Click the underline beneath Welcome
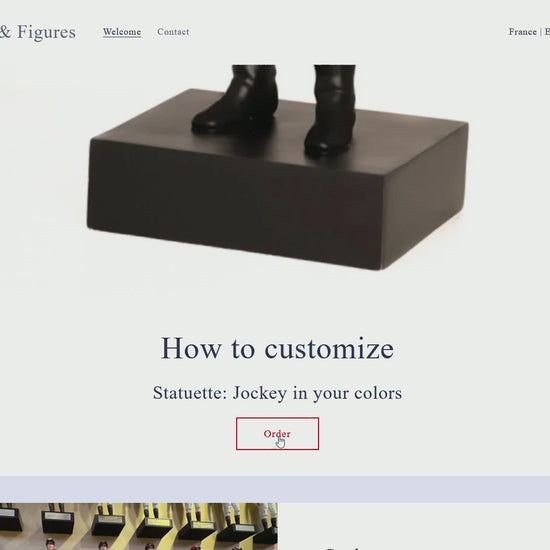This screenshot has height=550, width=550. tap(122, 36)
